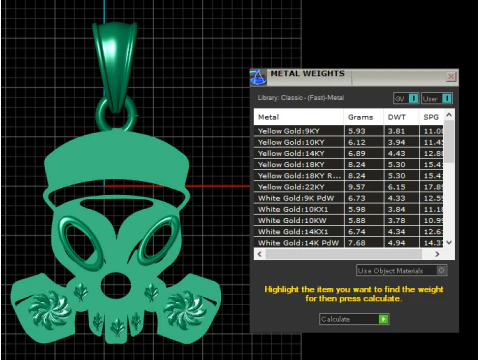Click the vertical scrollbar thumb

pyautogui.click(x=449, y=141)
